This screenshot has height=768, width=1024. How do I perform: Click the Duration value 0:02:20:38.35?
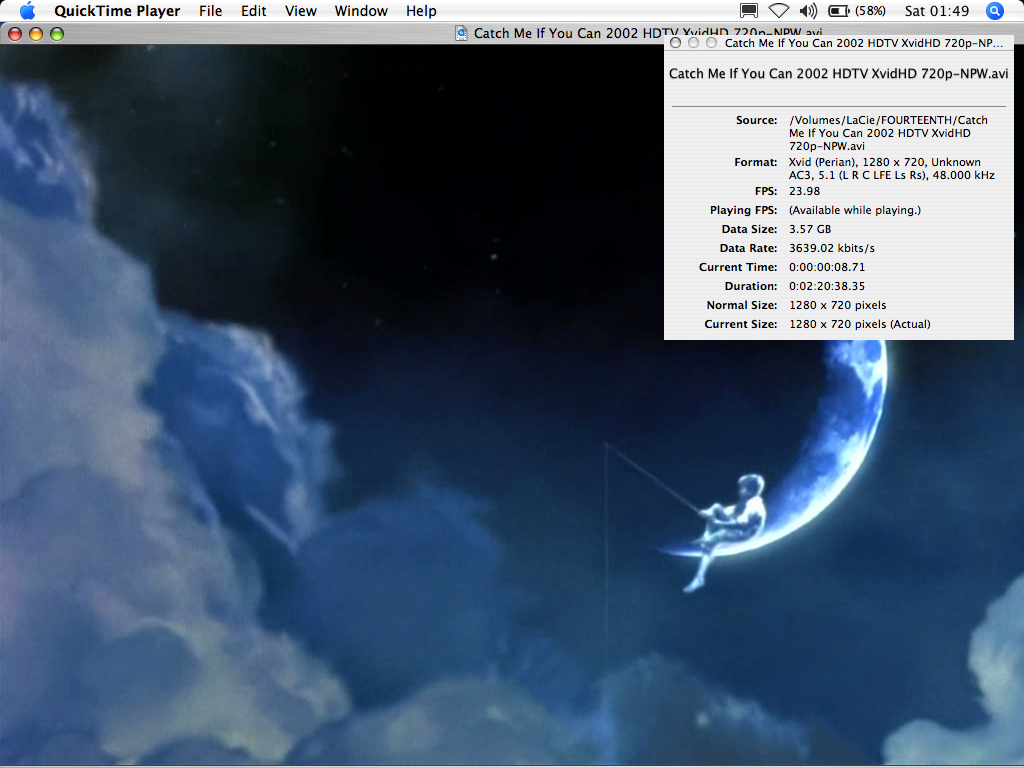(827, 286)
